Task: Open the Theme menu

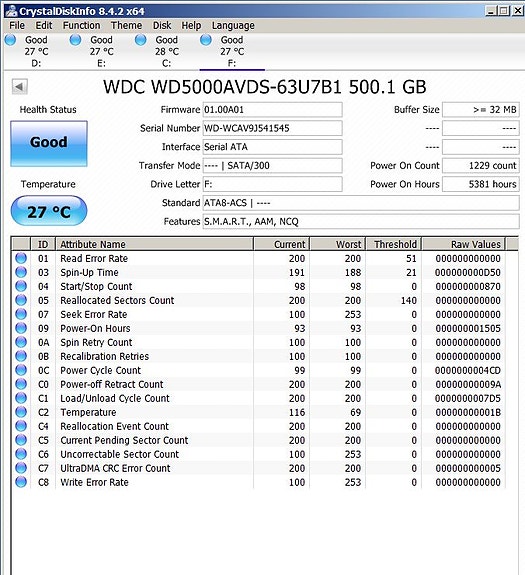Action: click(x=126, y=25)
